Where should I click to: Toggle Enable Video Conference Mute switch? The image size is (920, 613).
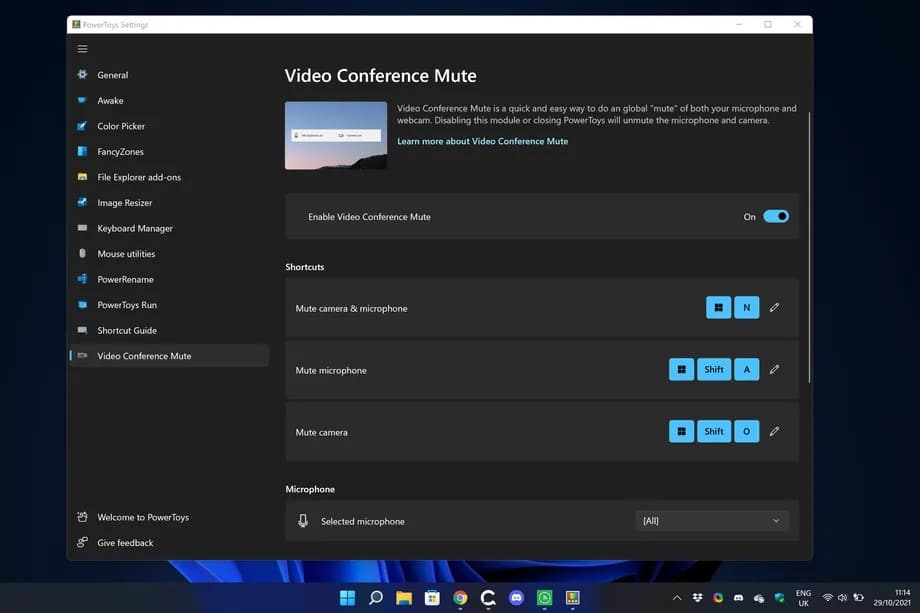coord(776,216)
